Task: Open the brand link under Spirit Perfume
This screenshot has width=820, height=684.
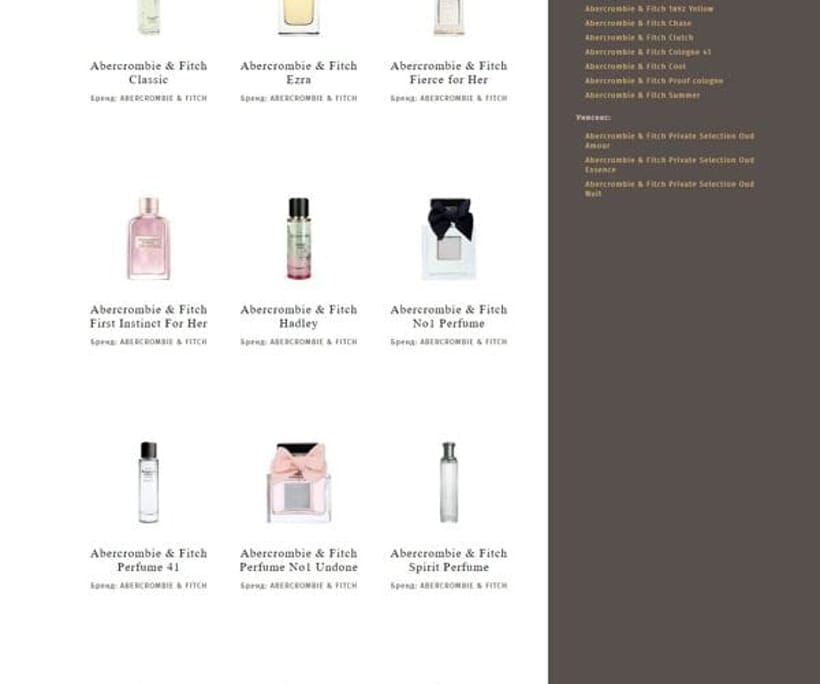Action: (x=464, y=586)
